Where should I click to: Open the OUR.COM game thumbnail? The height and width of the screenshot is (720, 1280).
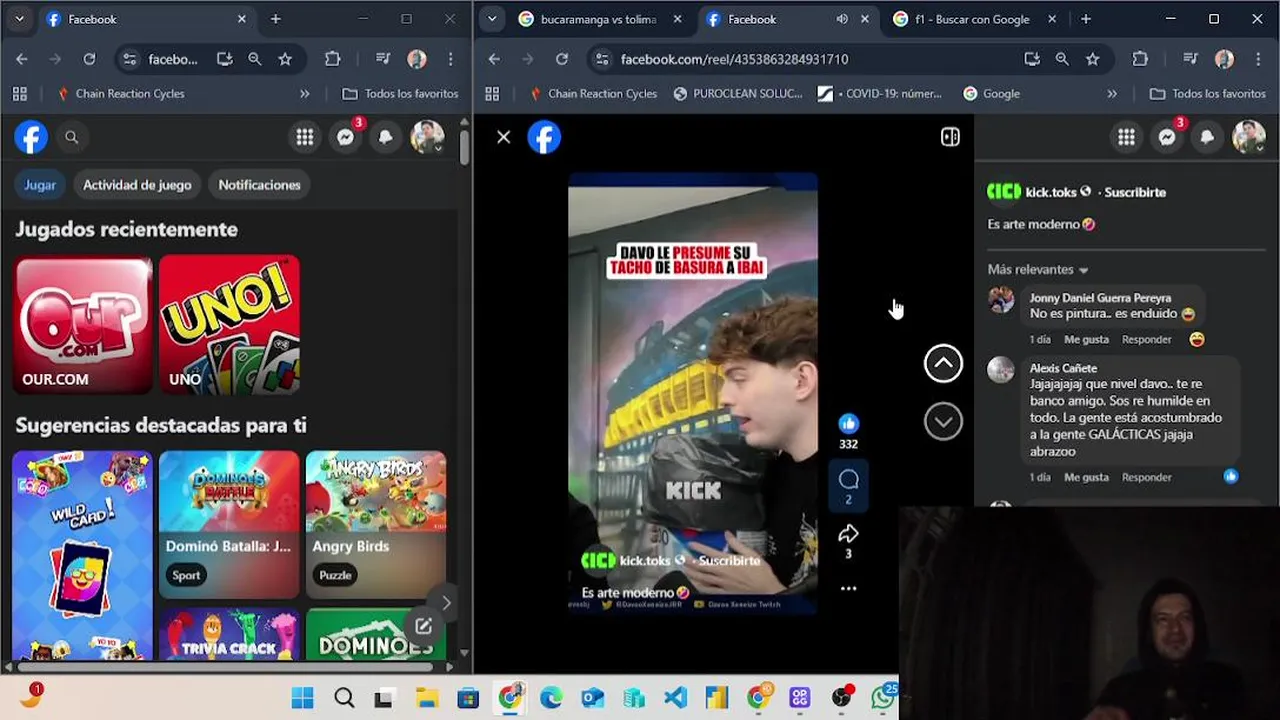pos(83,324)
